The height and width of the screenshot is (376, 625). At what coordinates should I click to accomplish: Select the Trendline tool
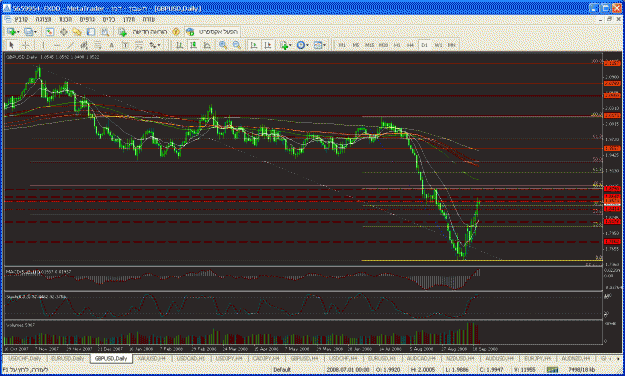coord(70,45)
